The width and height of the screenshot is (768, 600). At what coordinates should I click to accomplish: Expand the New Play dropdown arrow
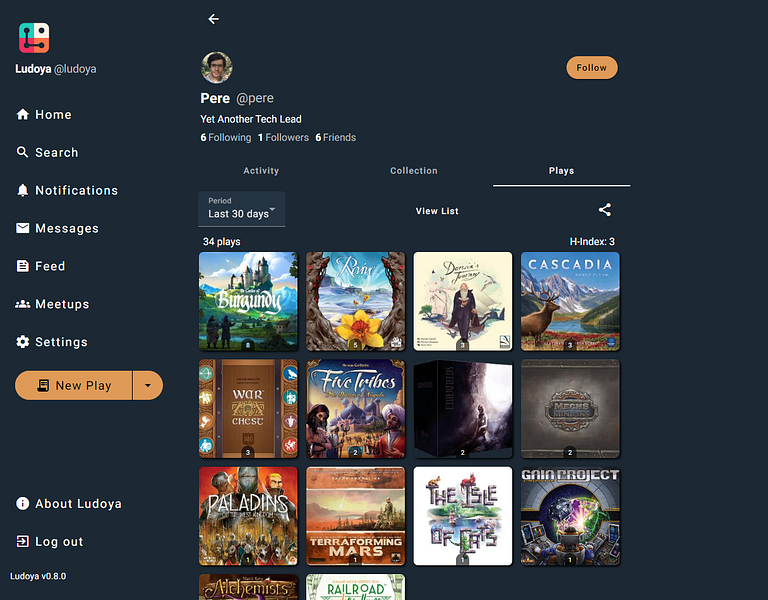[x=148, y=385]
